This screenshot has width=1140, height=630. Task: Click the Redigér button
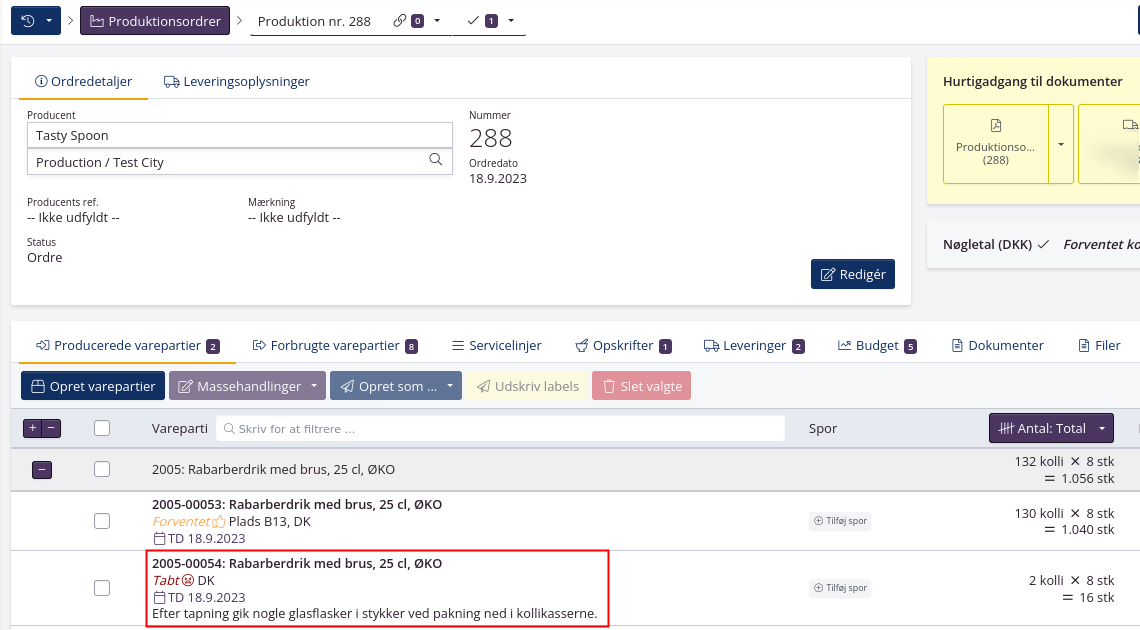pos(852,273)
